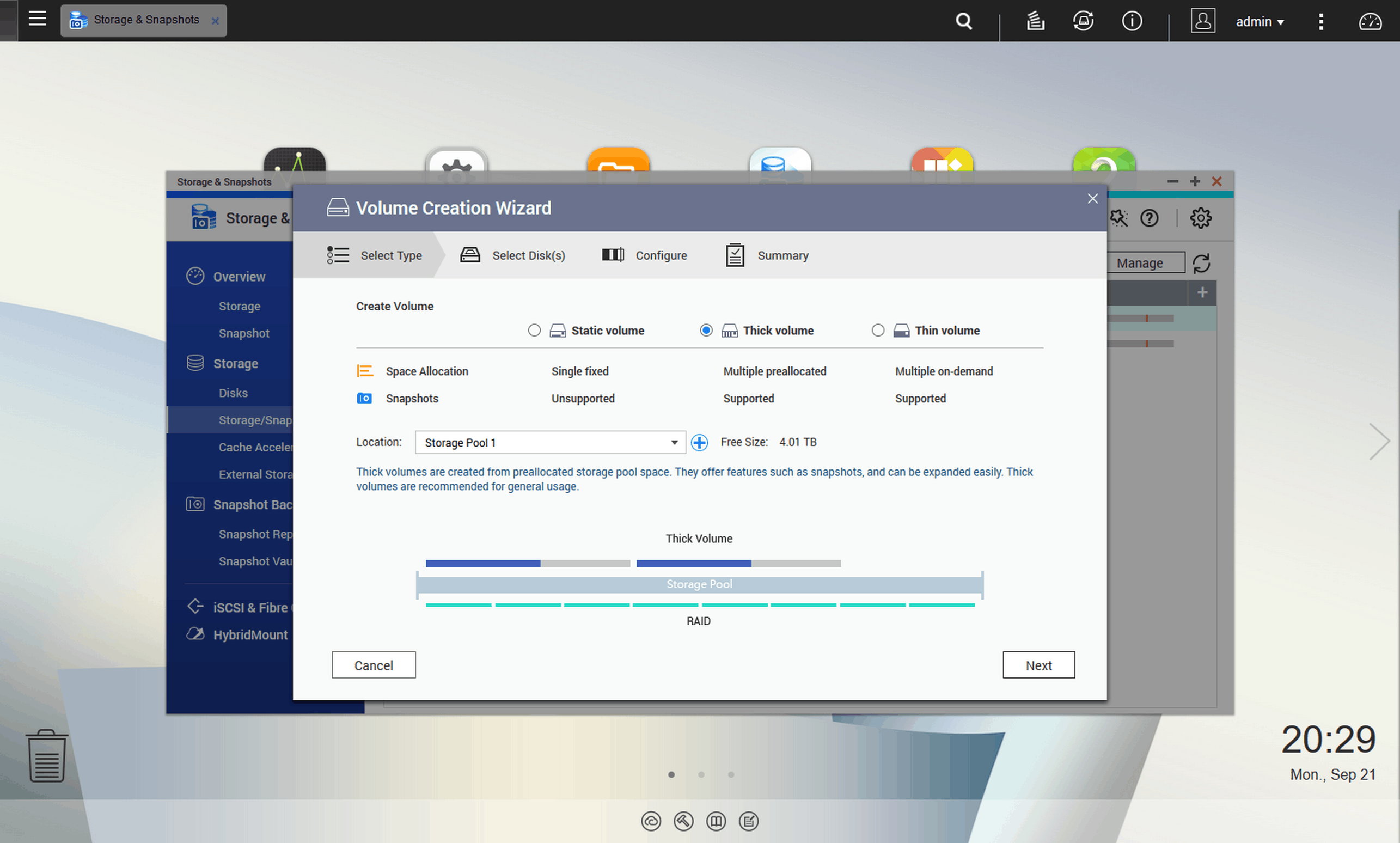
Task: Open the desktop trash bin
Action: pos(47,755)
